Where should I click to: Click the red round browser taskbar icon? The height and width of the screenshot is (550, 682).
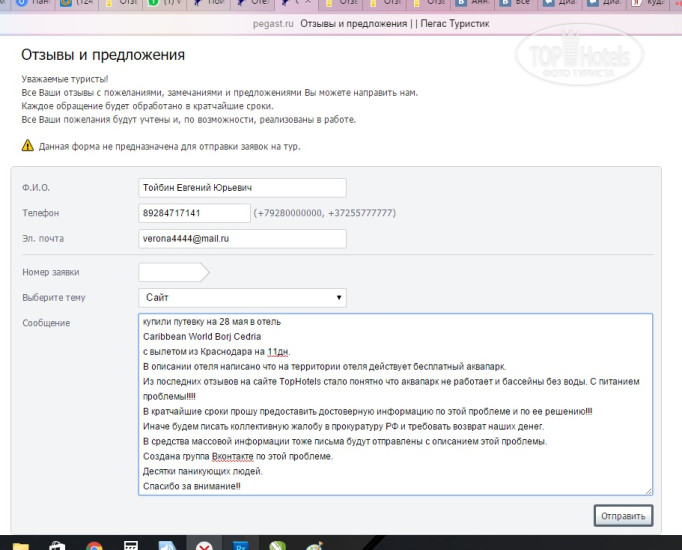tap(203, 545)
